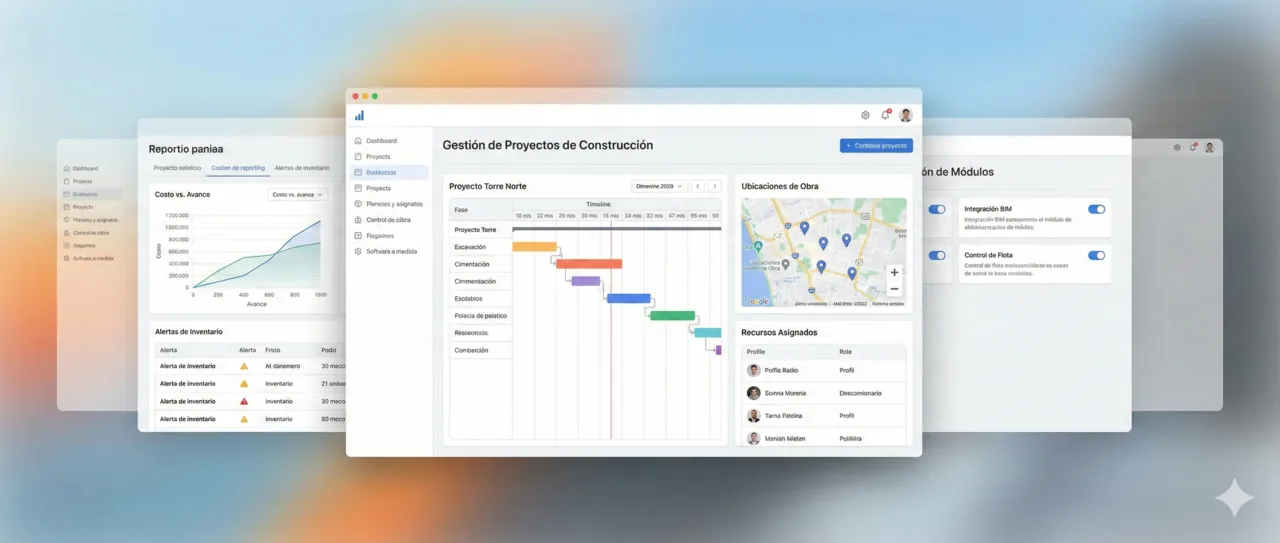Open Poffle Radio's profile row
This screenshot has width=1280, height=543.
tap(824, 370)
